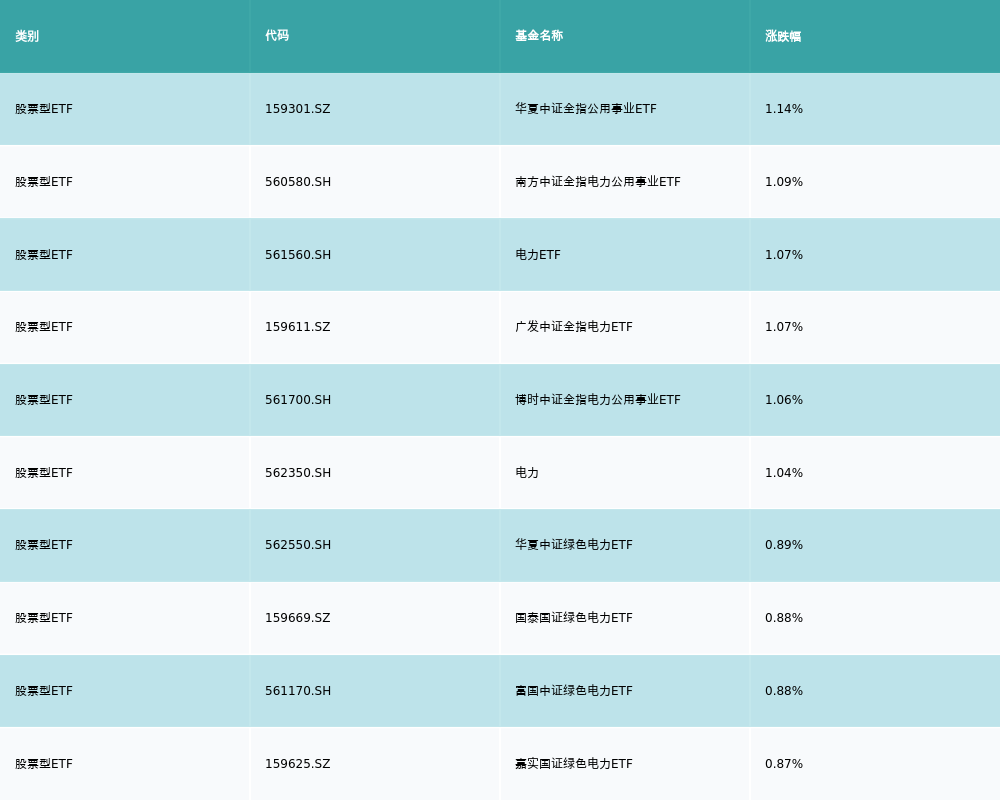Click 股票型ETF in the 562350.SH row
The height and width of the screenshot is (800, 1000).
pos(44,473)
